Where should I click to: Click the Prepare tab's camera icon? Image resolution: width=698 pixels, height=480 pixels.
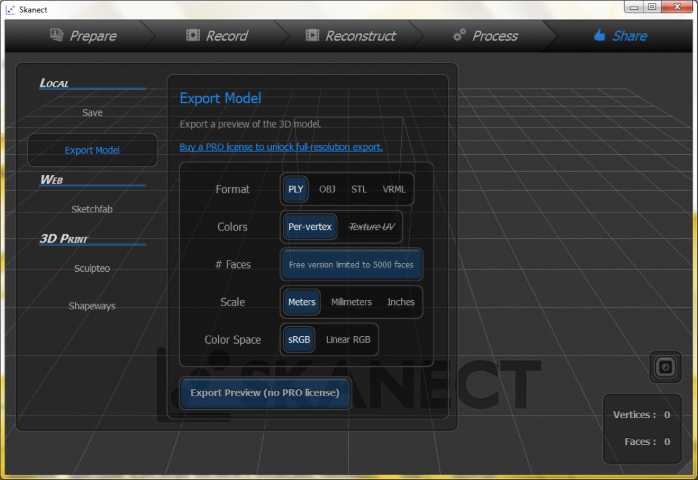(57, 34)
